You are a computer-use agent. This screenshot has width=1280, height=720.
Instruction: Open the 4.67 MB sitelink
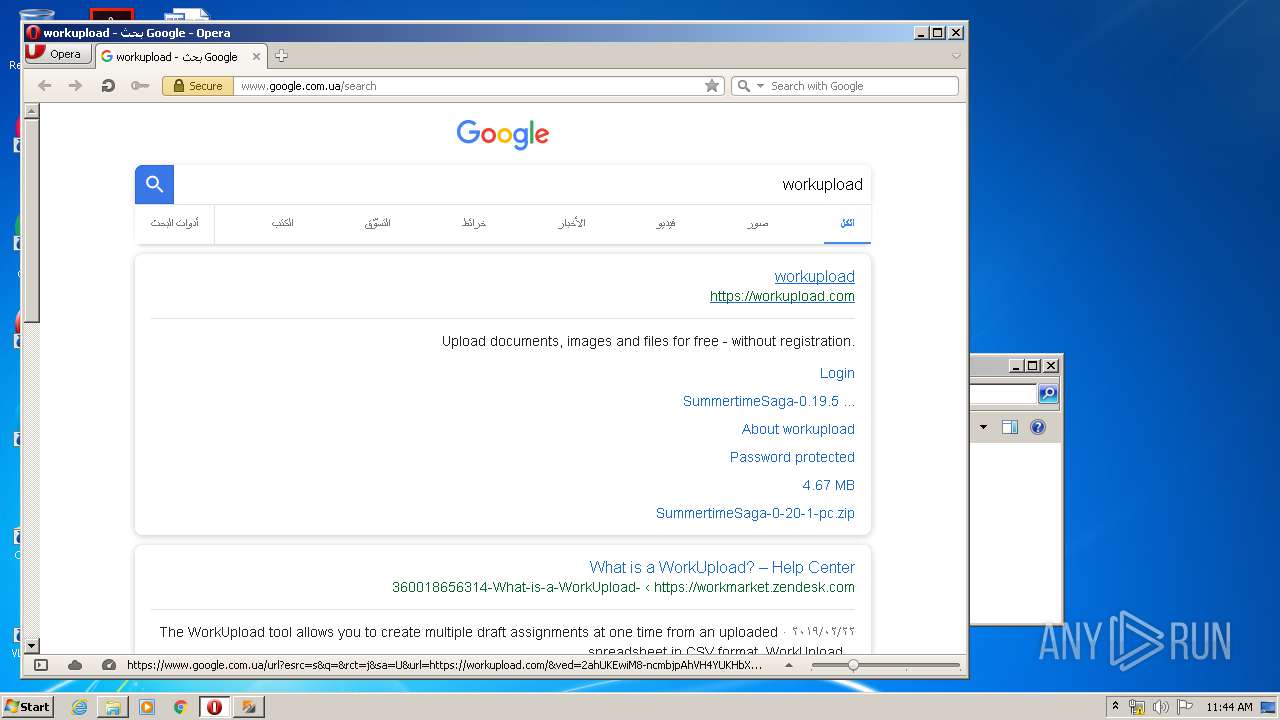pos(828,485)
